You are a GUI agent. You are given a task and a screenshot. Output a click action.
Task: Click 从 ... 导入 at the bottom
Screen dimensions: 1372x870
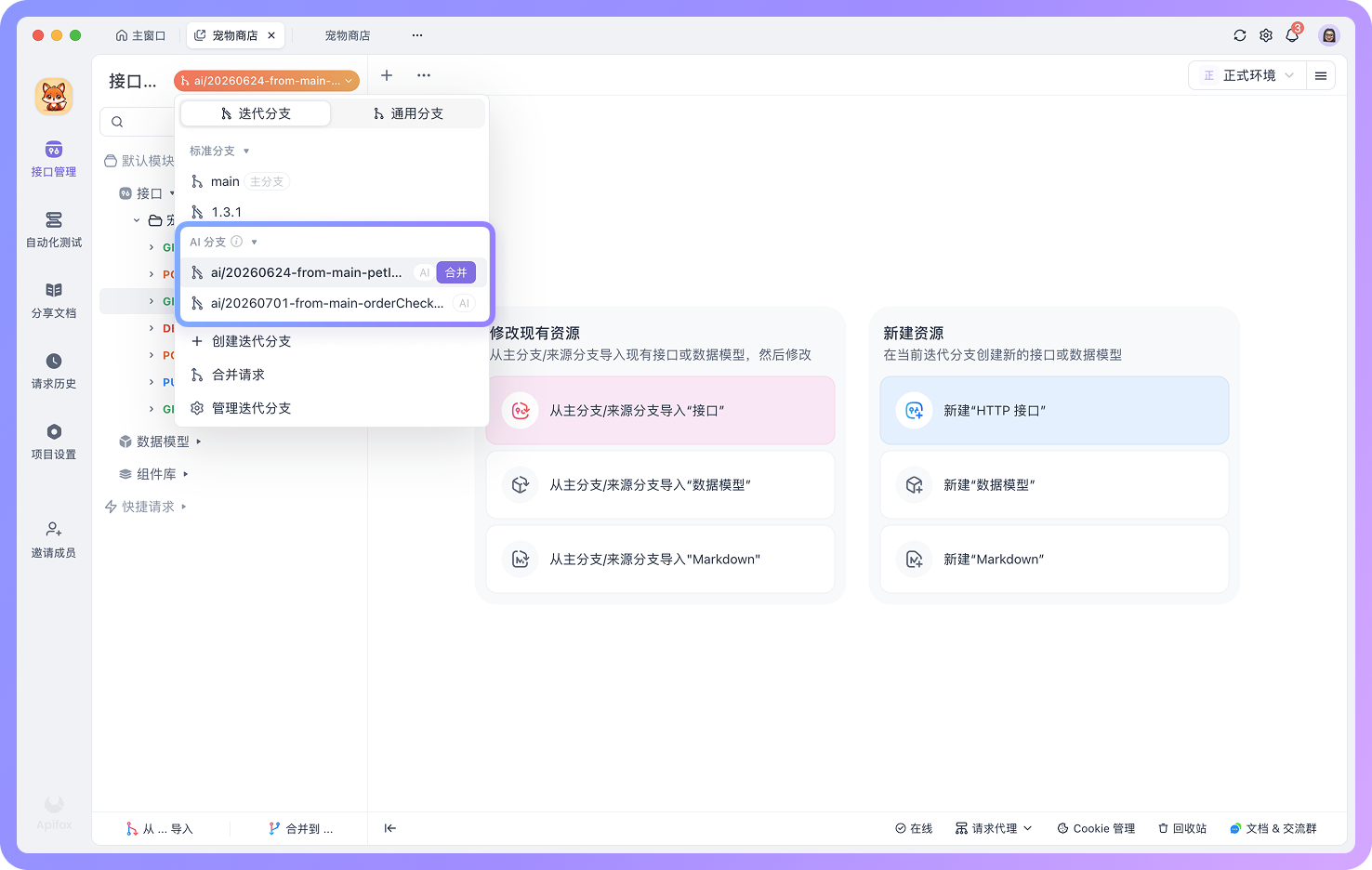[x=160, y=828]
